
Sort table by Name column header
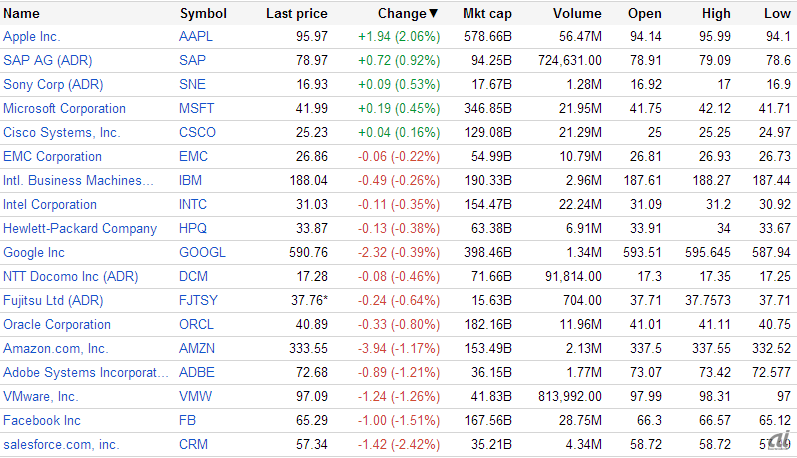click(x=22, y=14)
